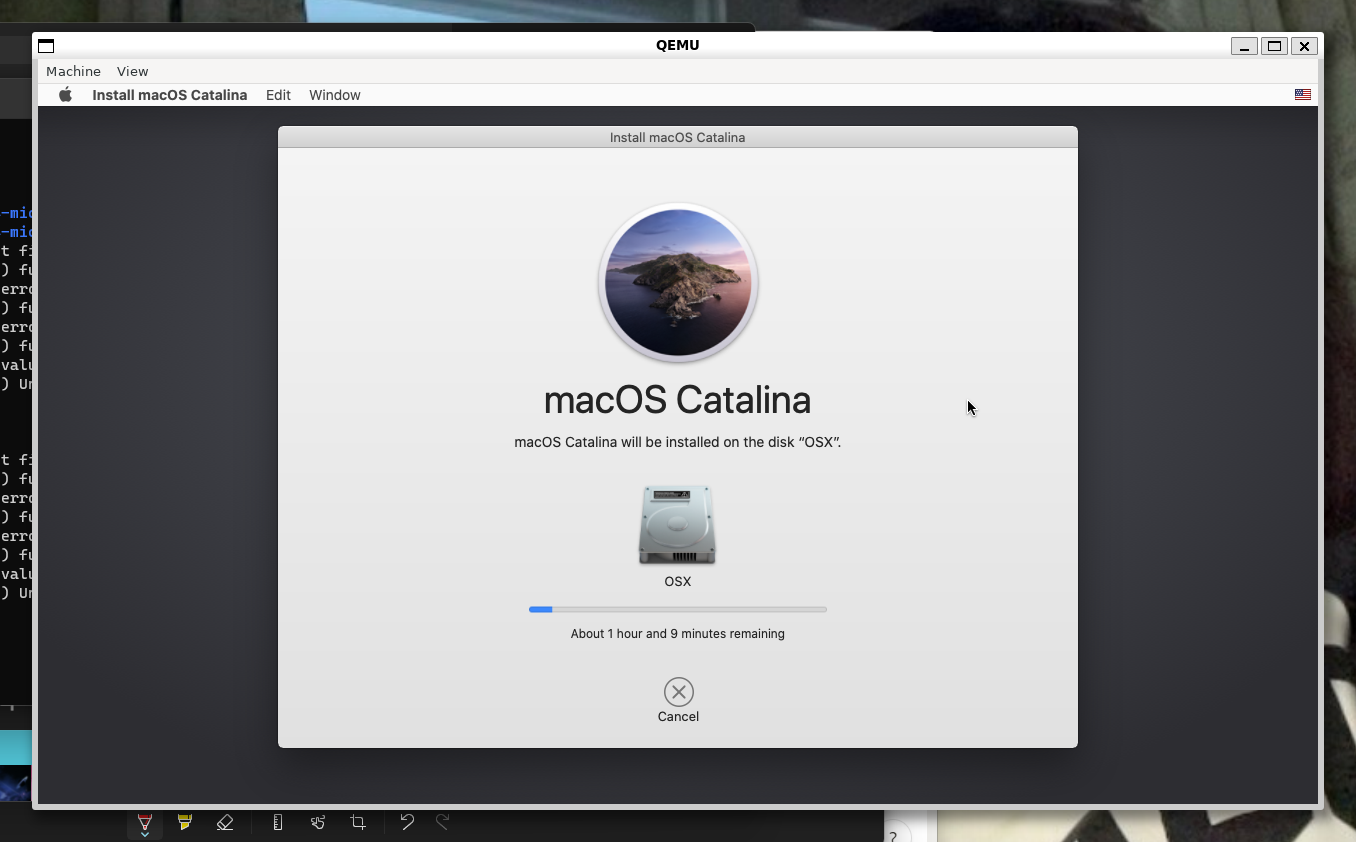
Task: Click the 'will be installed on the disk' message
Action: [677, 442]
